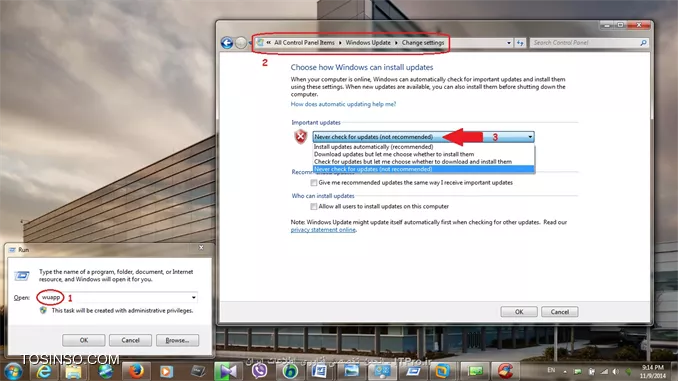Click the red swirl taskbar icon
Screen dimensions: 678x381
coord(505,371)
